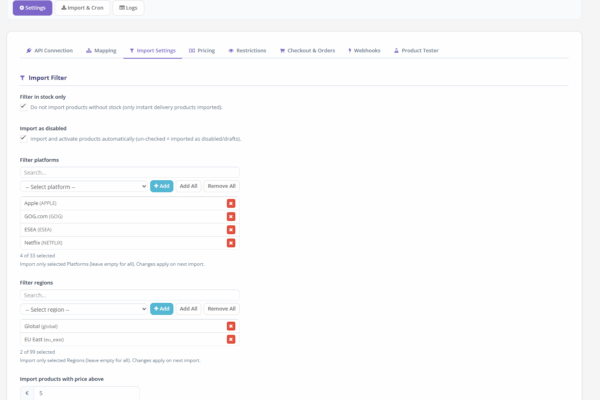This screenshot has width=600, height=400.
Task: Click Add button for platforms
Action: click(161, 186)
